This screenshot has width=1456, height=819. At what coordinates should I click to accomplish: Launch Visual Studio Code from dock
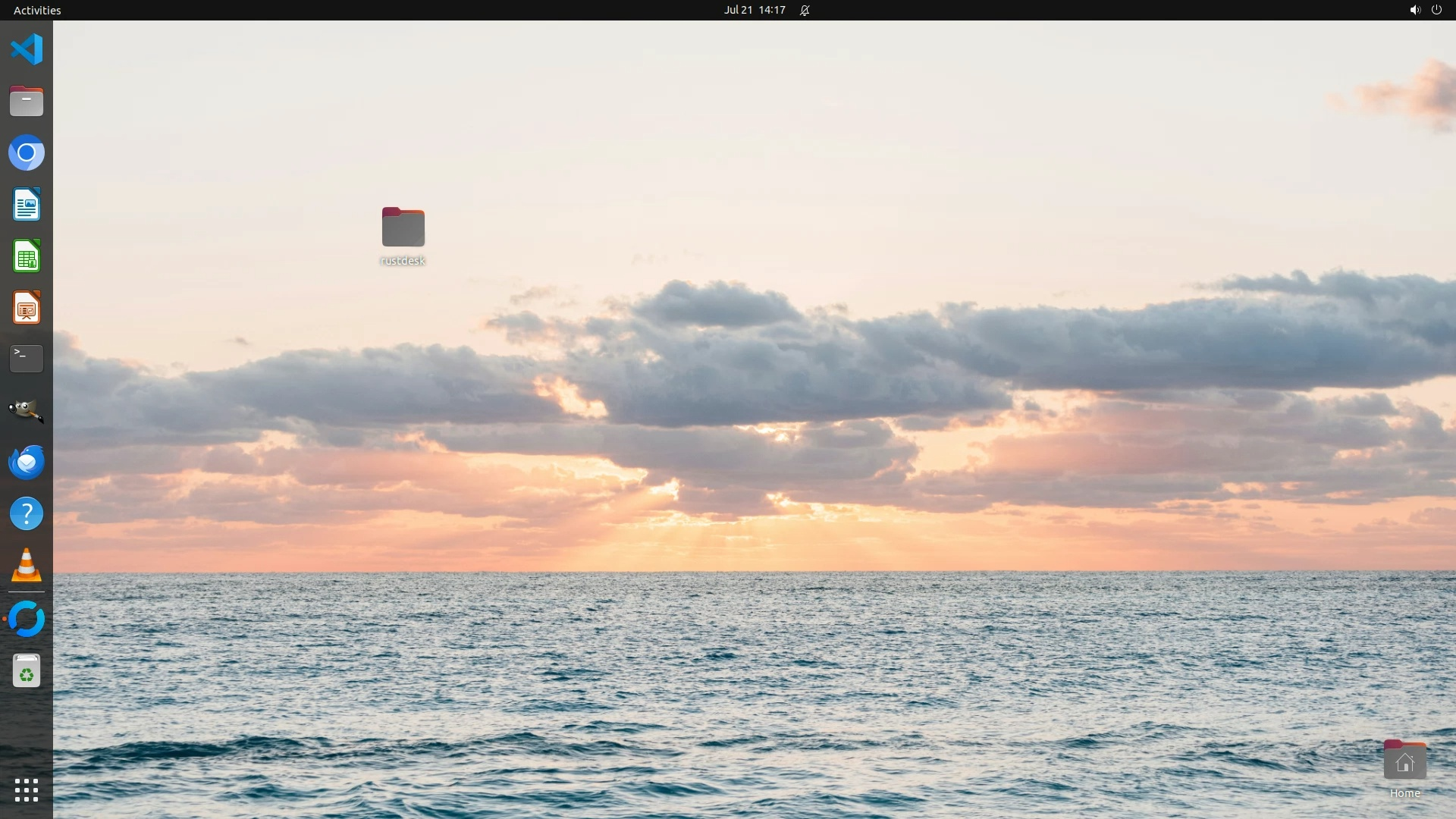(27, 50)
